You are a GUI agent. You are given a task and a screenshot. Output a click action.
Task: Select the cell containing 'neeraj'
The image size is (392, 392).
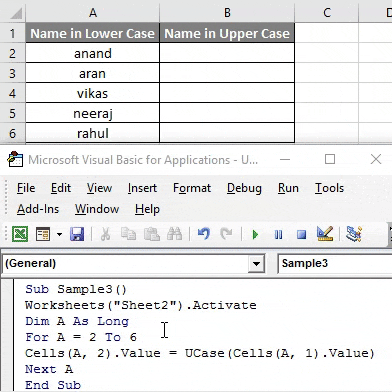(x=93, y=113)
